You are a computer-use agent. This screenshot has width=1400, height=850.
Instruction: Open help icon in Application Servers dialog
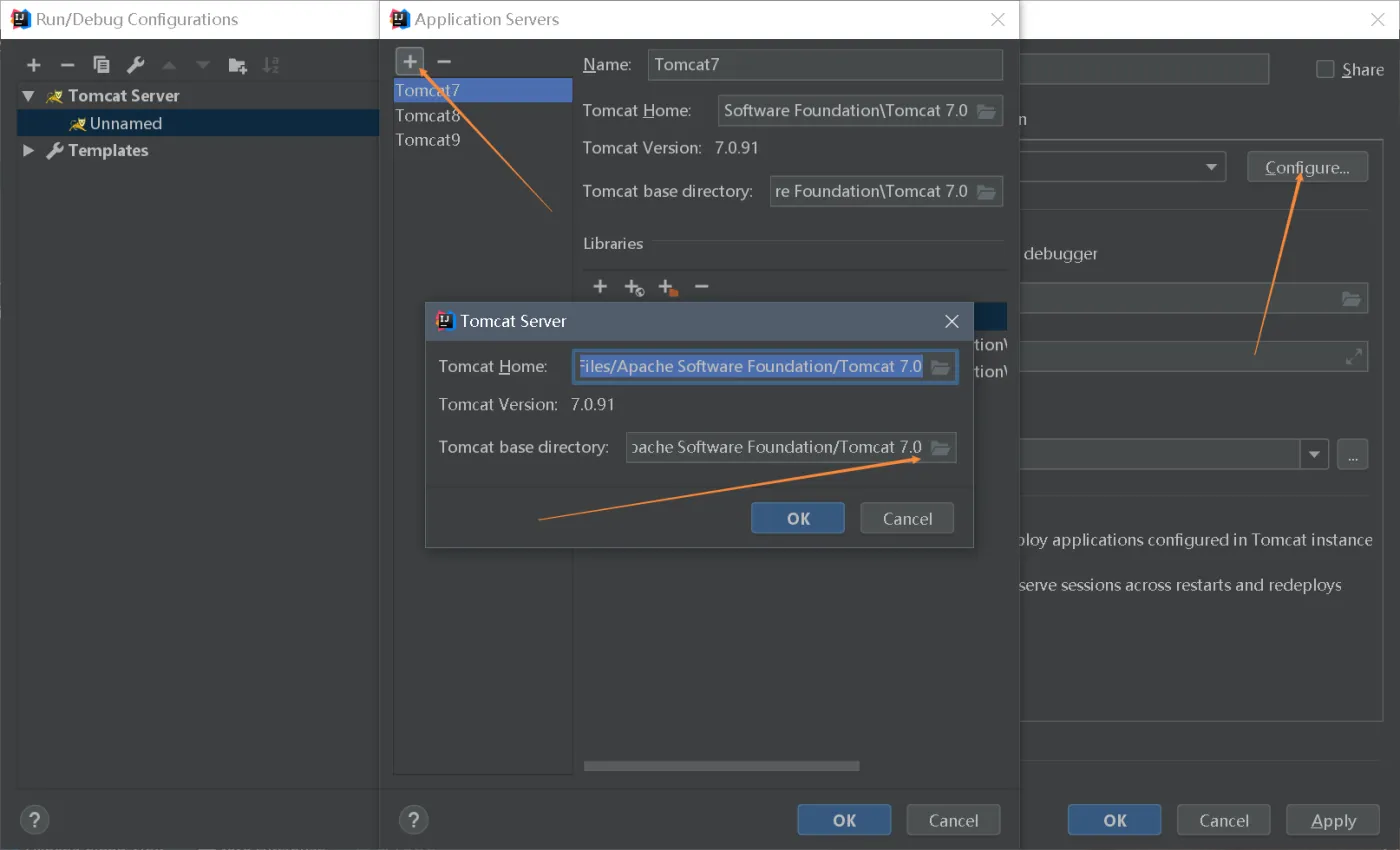point(413,820)
